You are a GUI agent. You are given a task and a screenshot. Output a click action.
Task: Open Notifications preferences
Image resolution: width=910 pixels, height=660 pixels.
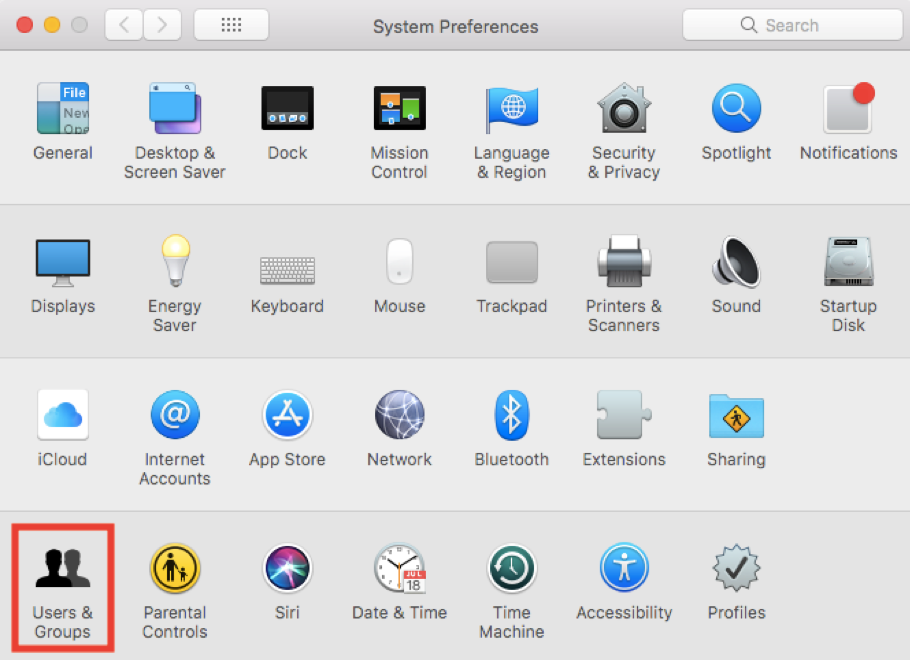[x=848, y=109]
